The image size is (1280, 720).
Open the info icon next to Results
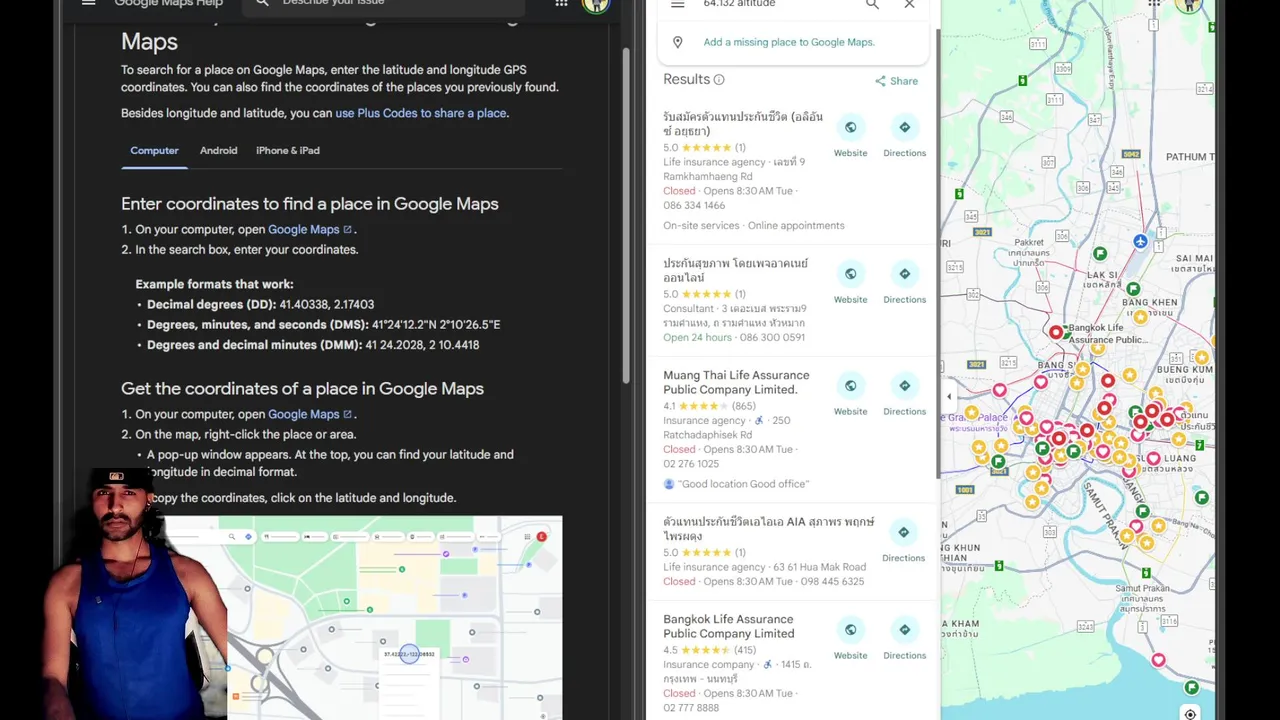719,80
